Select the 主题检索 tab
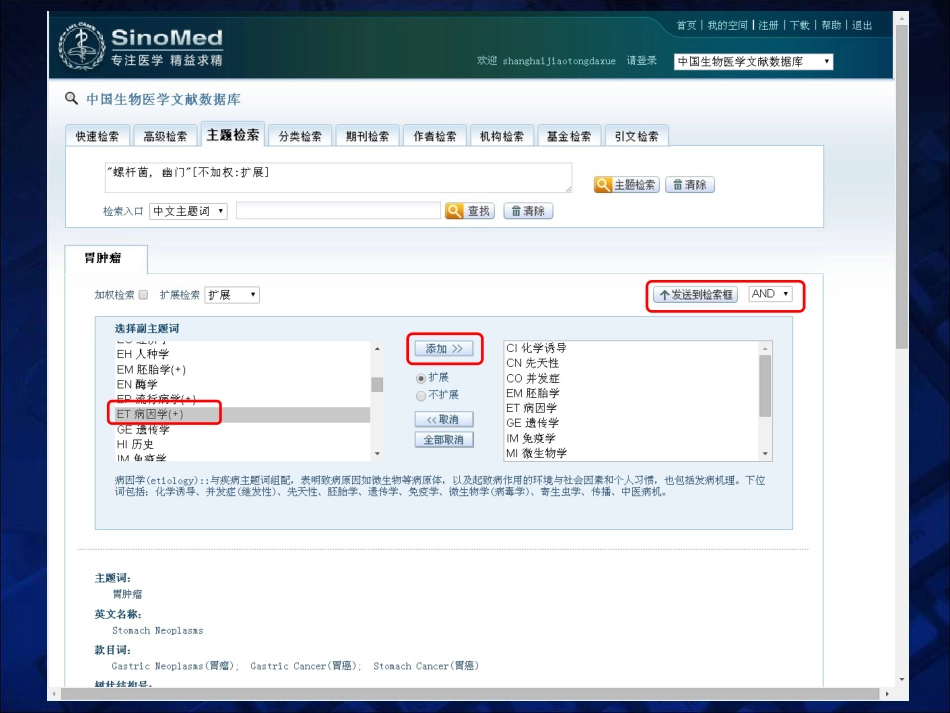Viewport: 950px width, 713px height. click(x=233, y=134)
